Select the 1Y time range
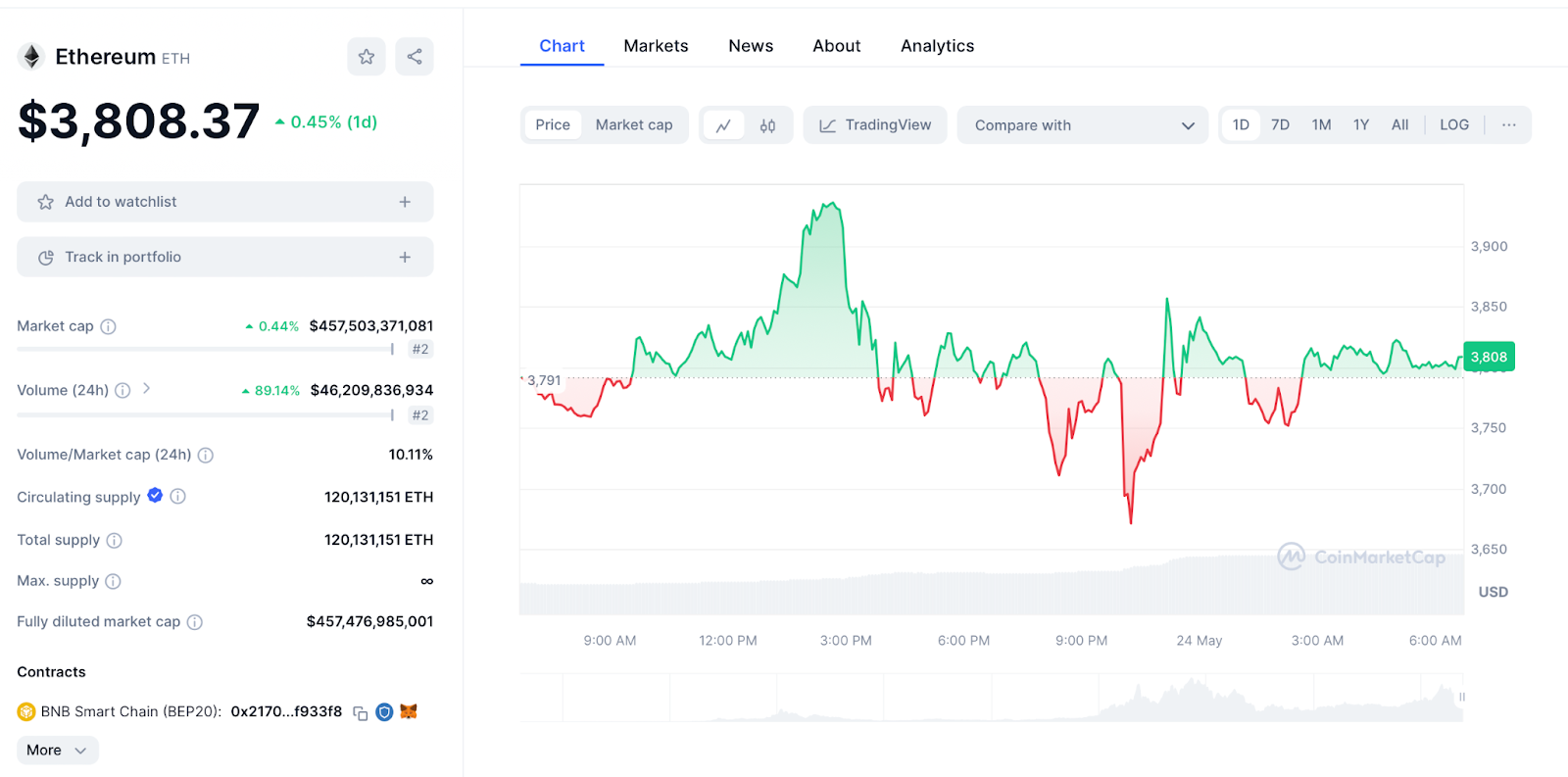The height and width of the screenshot is (777, 1568). click(1361, 125)
